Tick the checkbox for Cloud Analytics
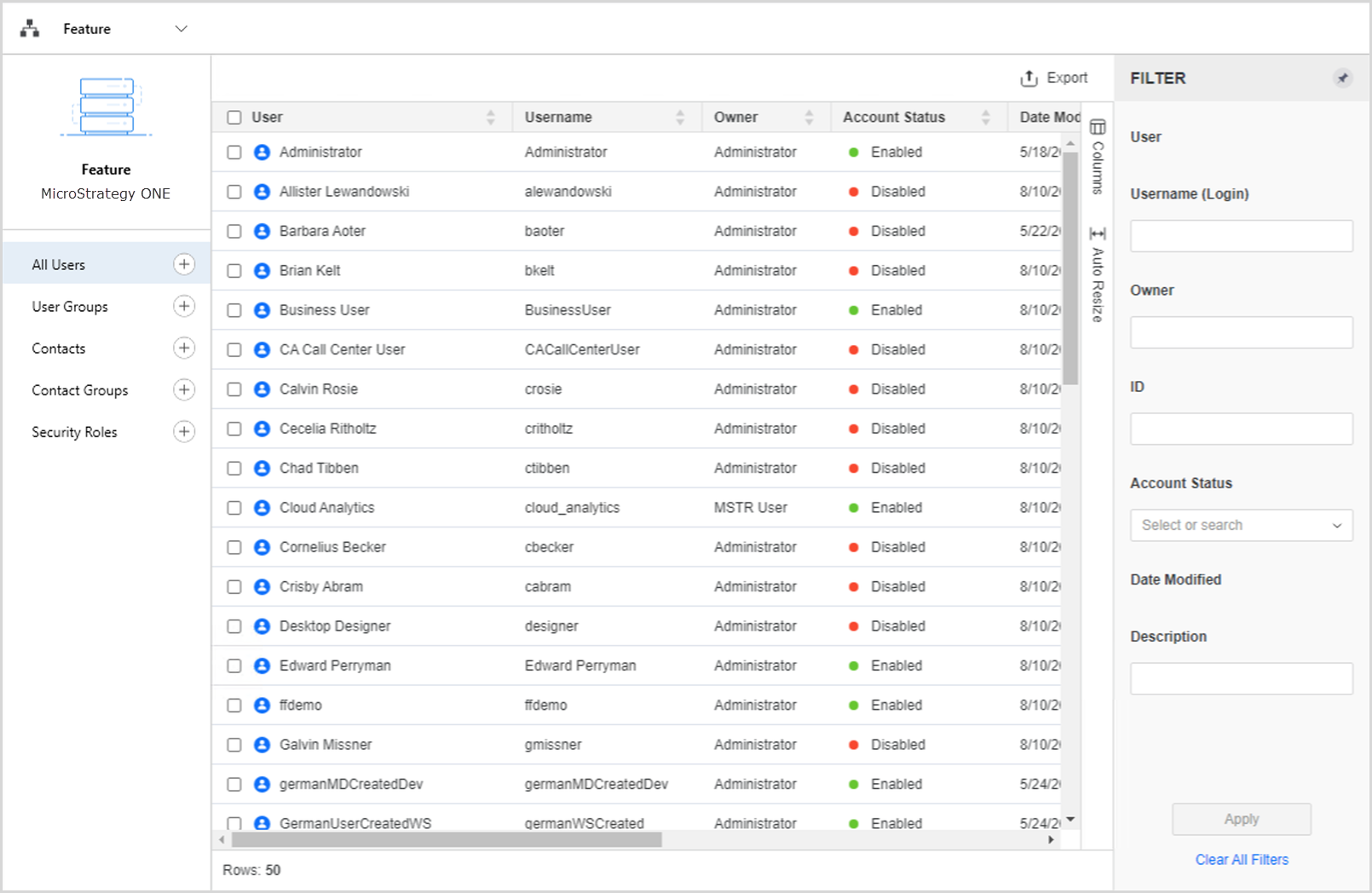1372x893 pixels. 234,508
